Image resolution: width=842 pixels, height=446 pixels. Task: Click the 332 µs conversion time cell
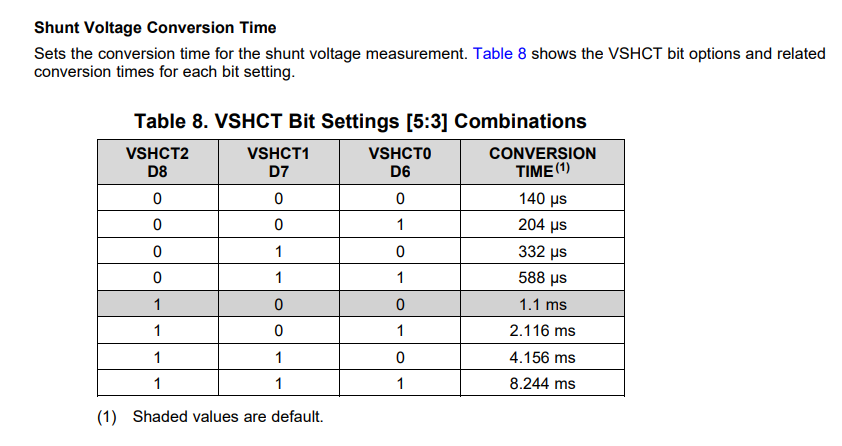point(542,251)
